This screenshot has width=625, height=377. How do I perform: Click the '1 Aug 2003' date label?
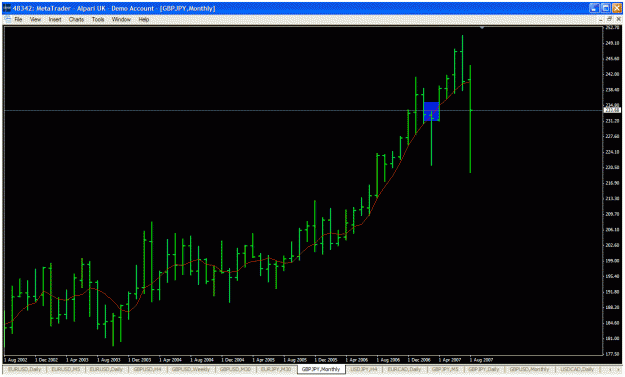pyautogui.click(x=109, y=360)
